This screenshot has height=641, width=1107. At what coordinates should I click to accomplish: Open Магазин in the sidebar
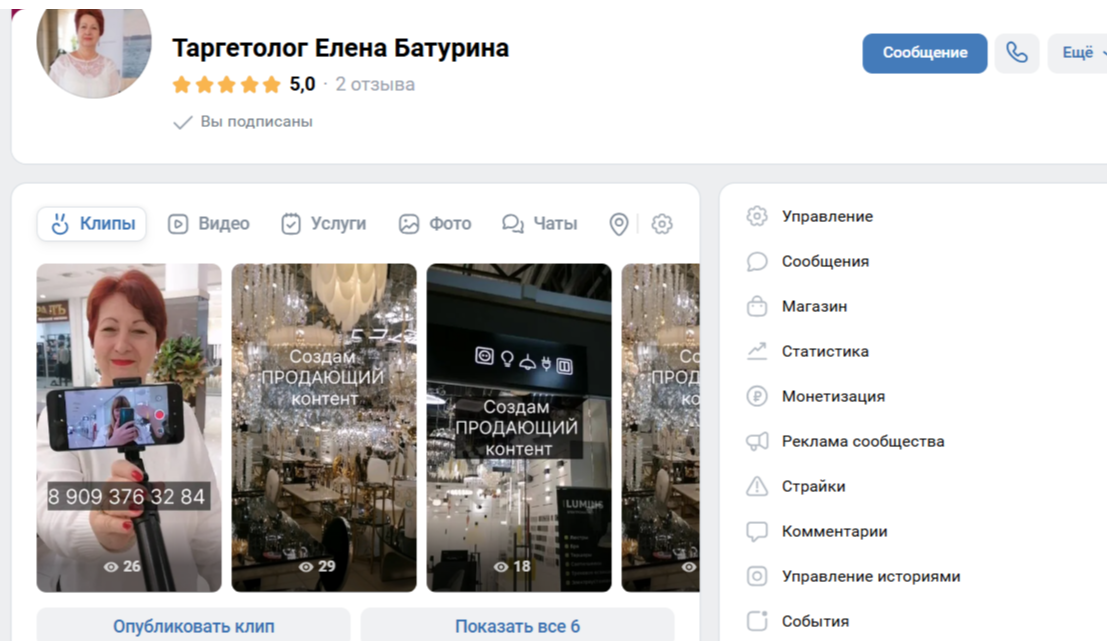click(813, 306)
